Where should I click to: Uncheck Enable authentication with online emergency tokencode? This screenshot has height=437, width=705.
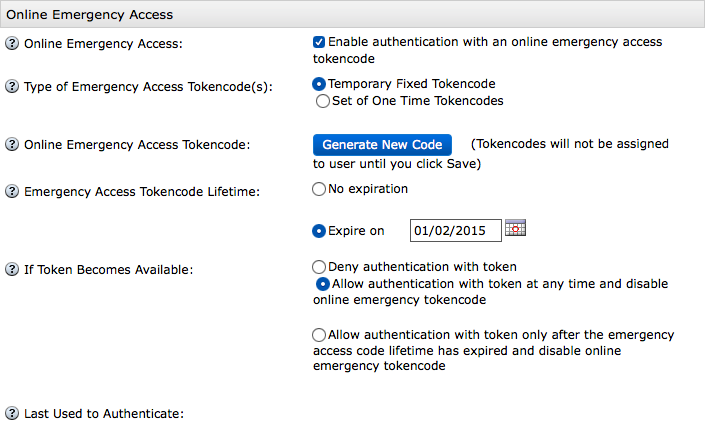(319, 42)
